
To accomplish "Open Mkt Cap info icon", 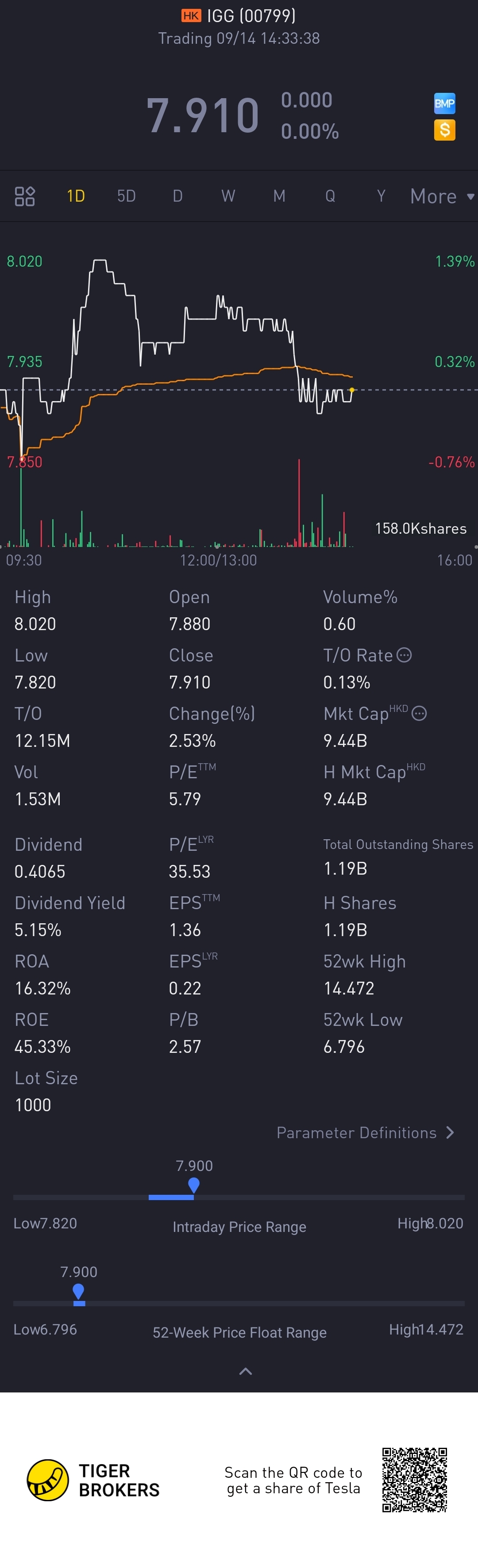I will tap(419, 713).
